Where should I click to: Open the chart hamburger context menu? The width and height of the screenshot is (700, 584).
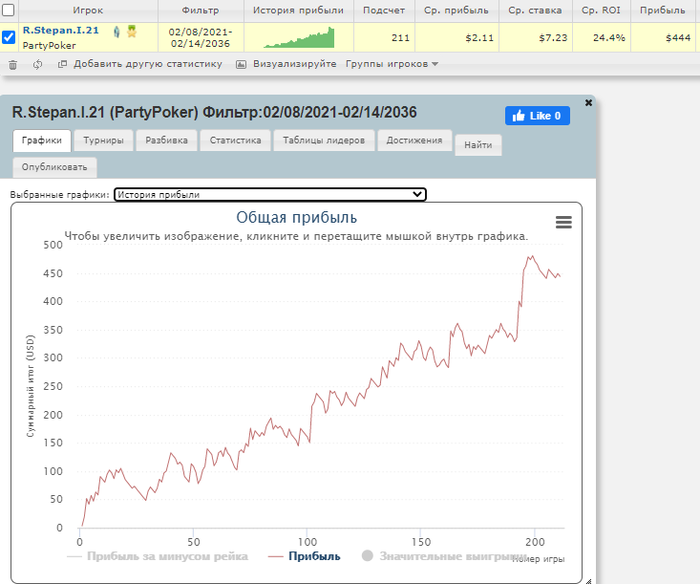[x=563, y=222]
